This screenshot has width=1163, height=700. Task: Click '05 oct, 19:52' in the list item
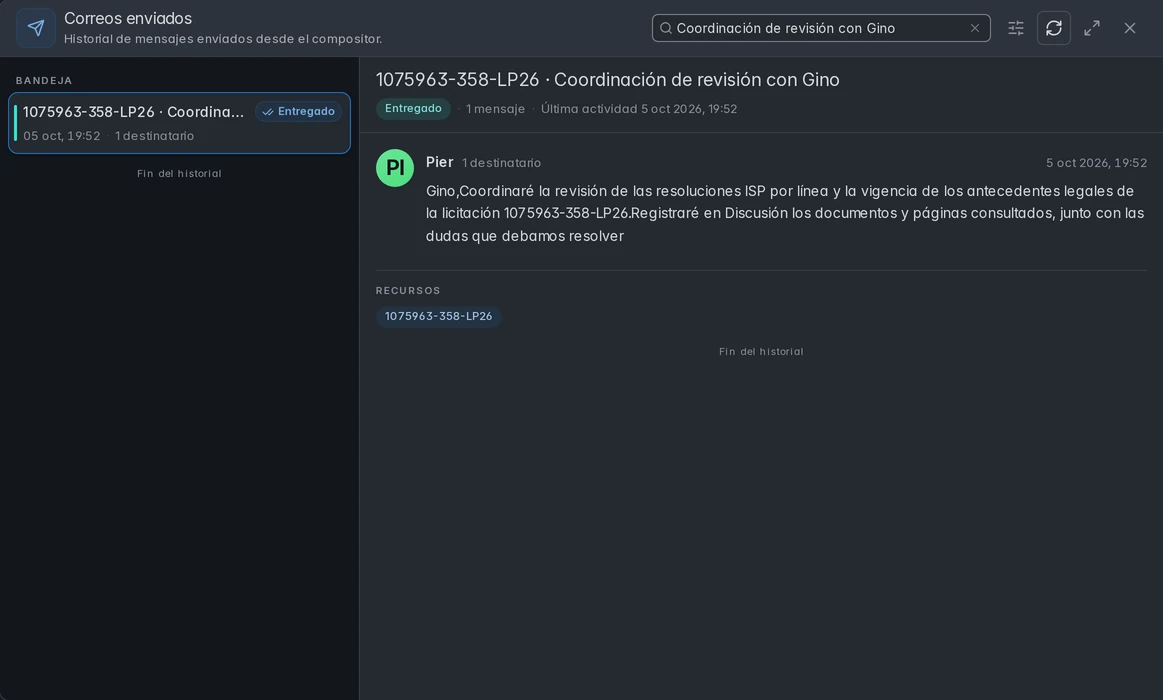pos(62,136)
